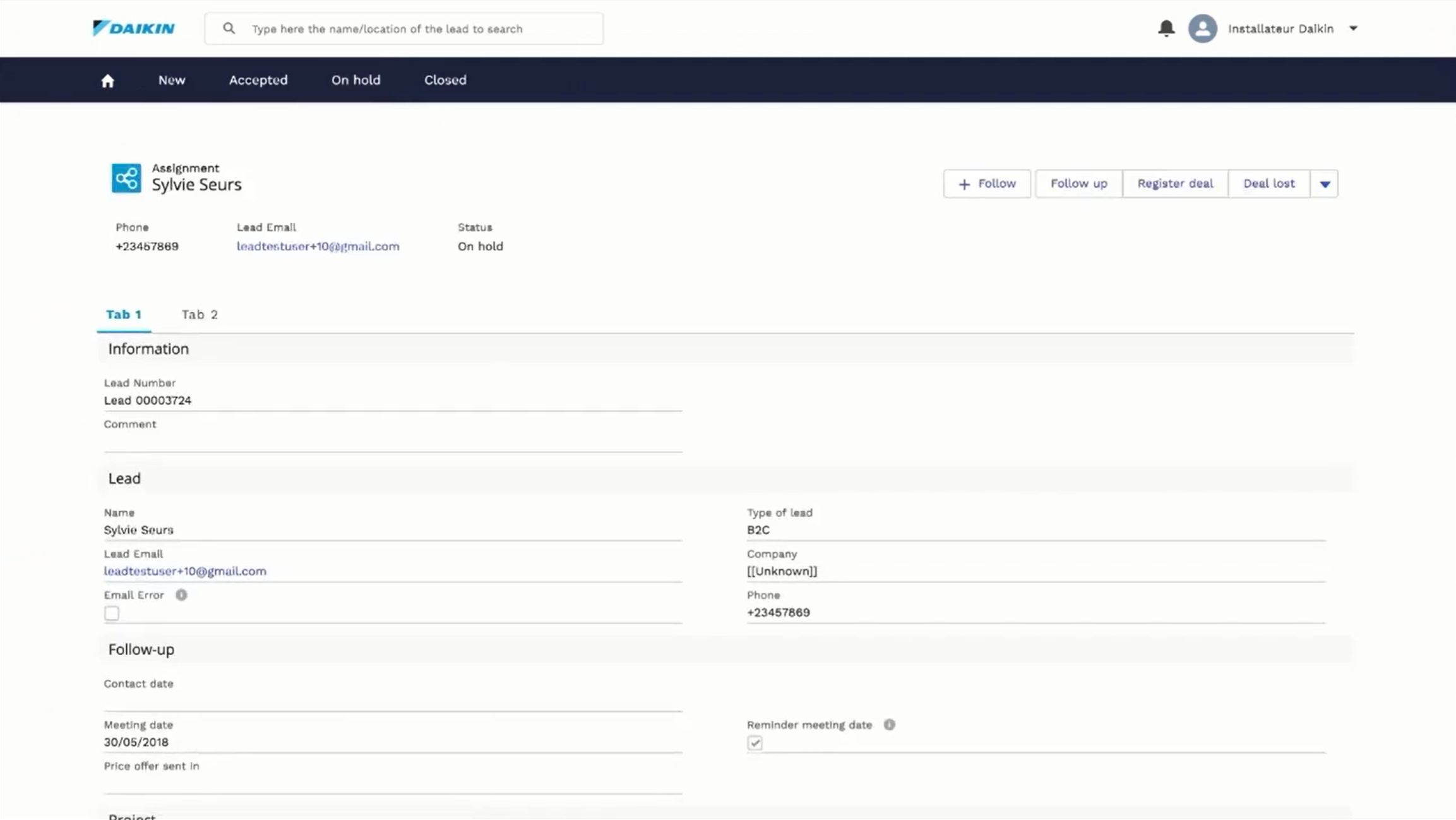Toggle the Reminder meeting date checkbox
Image resolution: width=1456 pixels, height=820 pixels.
click(755, 743)
